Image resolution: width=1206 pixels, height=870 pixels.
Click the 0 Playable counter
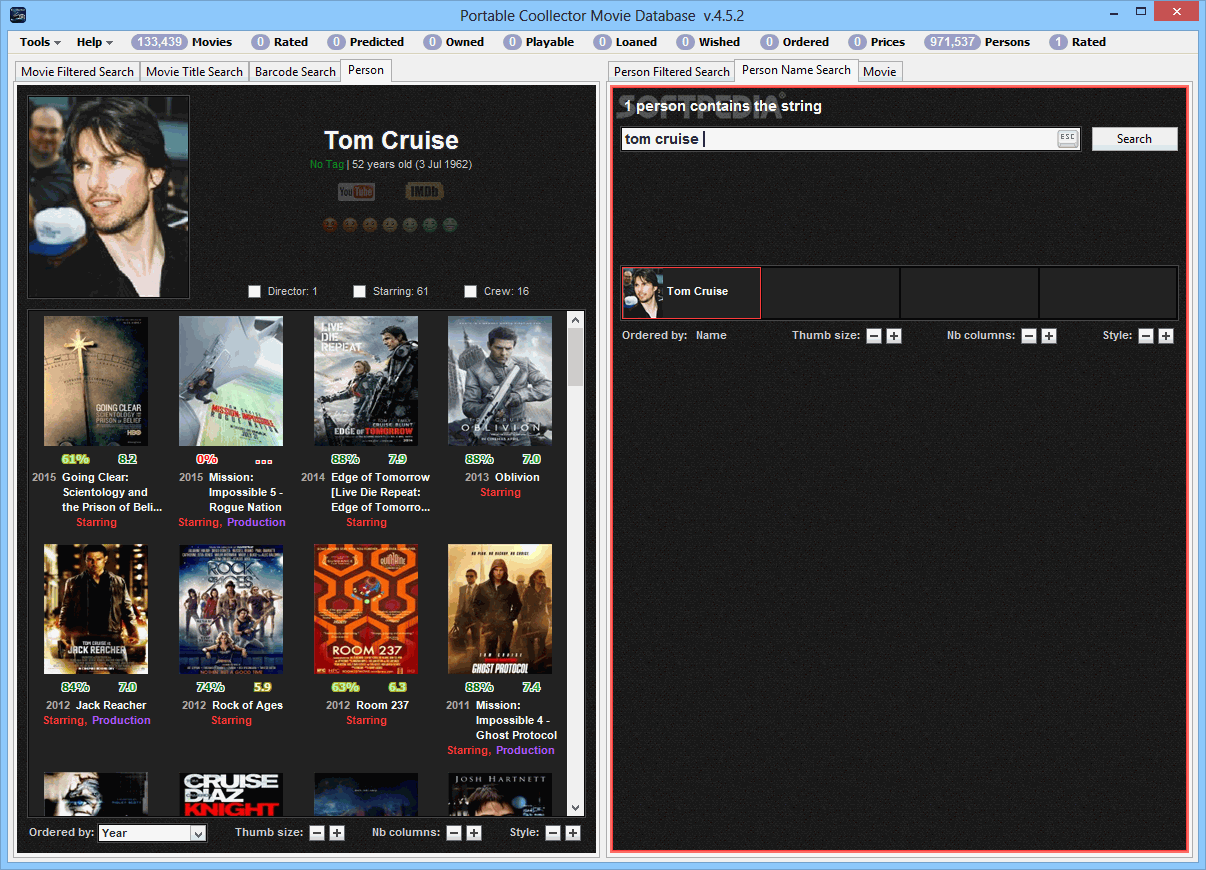click(538, 42)
